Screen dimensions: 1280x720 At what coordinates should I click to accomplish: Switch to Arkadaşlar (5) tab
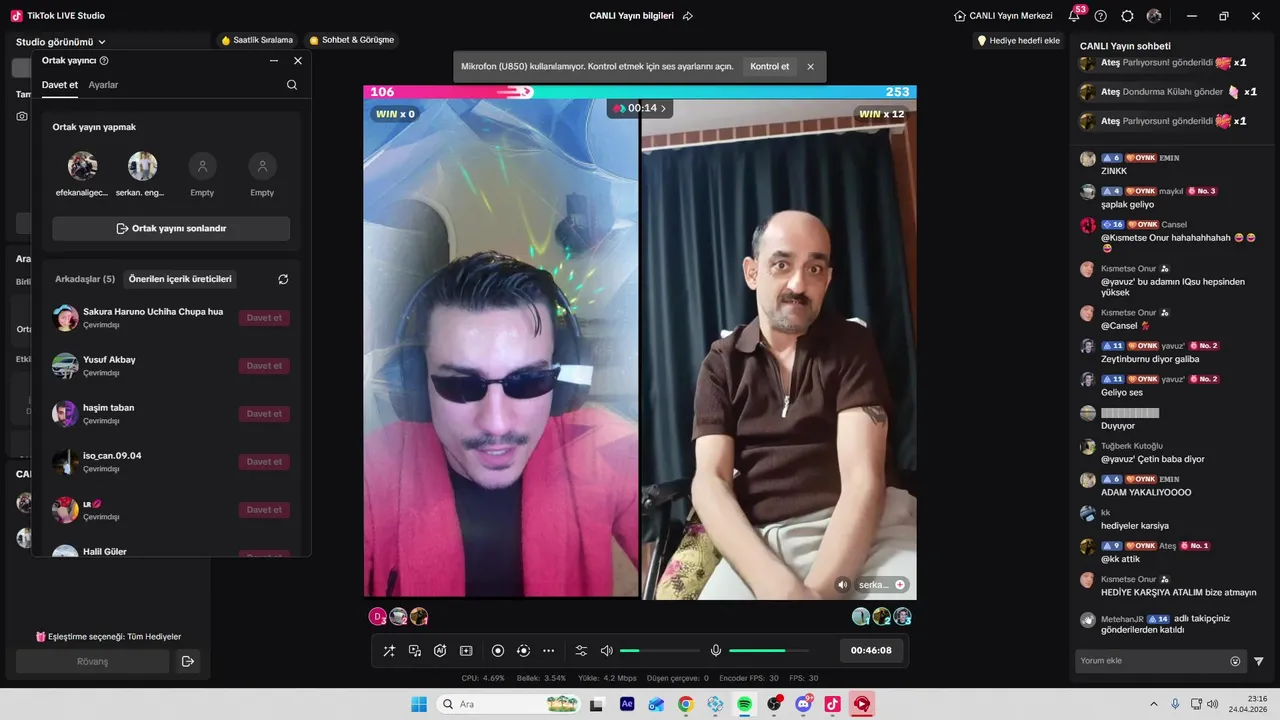point(85,279)
